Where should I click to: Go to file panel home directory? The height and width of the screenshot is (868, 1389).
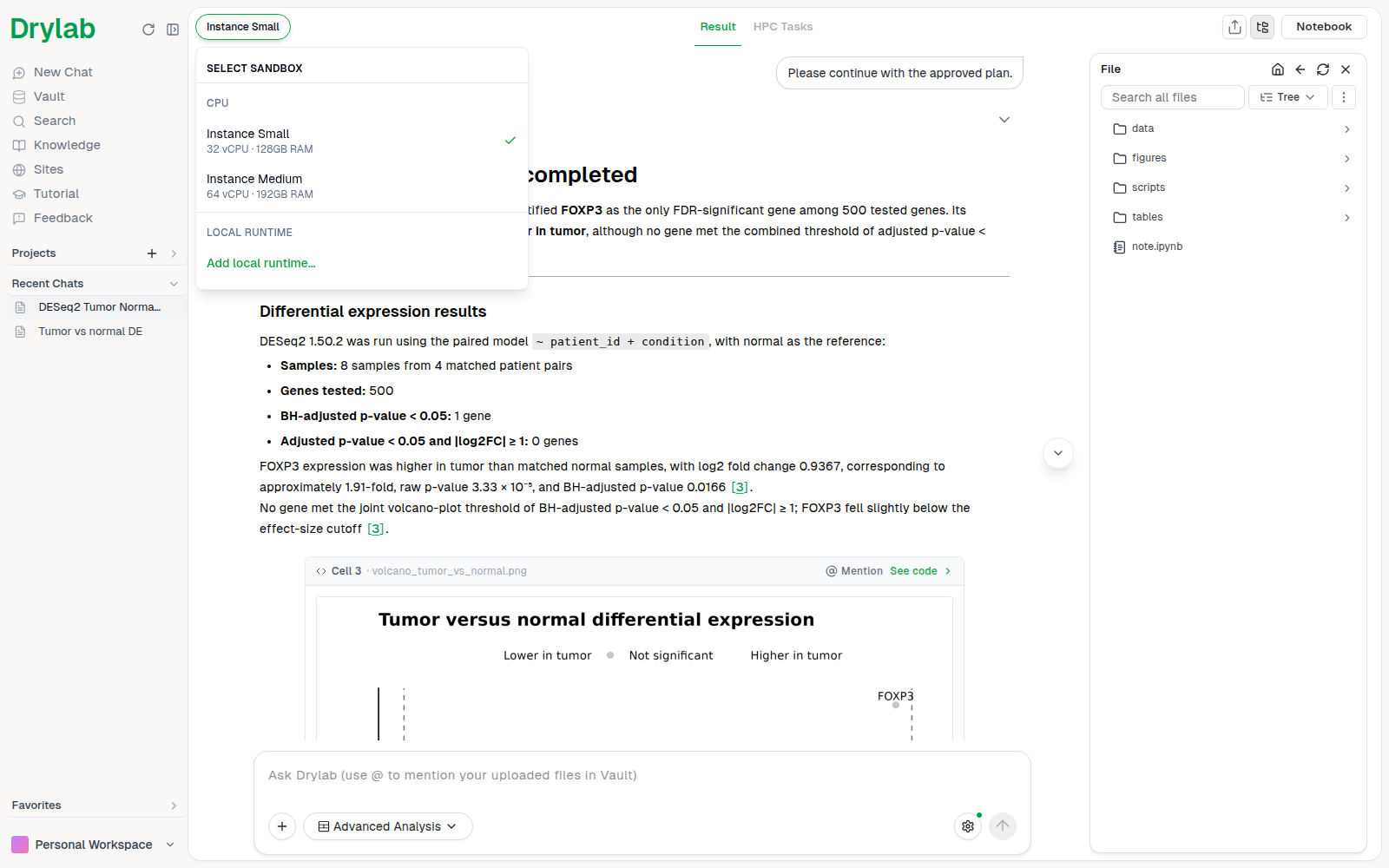[x=1278, y=69]
